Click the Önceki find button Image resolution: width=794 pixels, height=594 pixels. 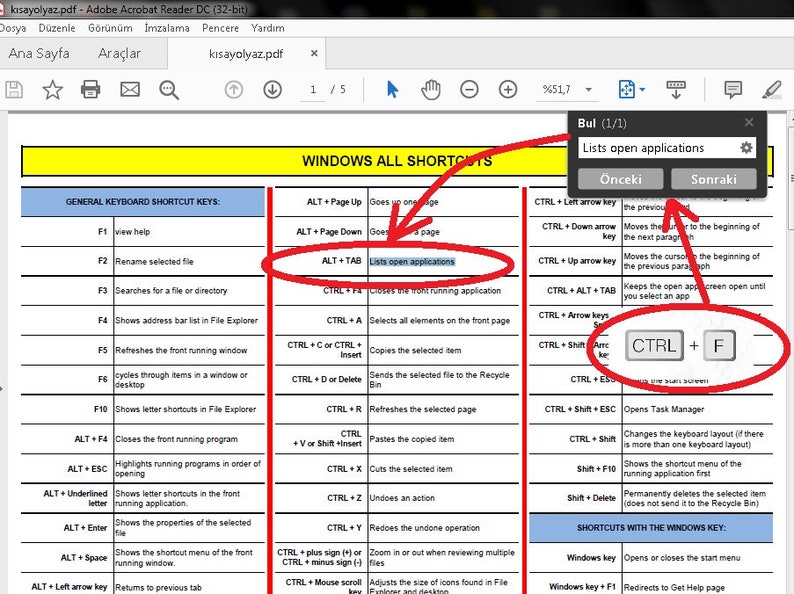[x=620, y=179]
